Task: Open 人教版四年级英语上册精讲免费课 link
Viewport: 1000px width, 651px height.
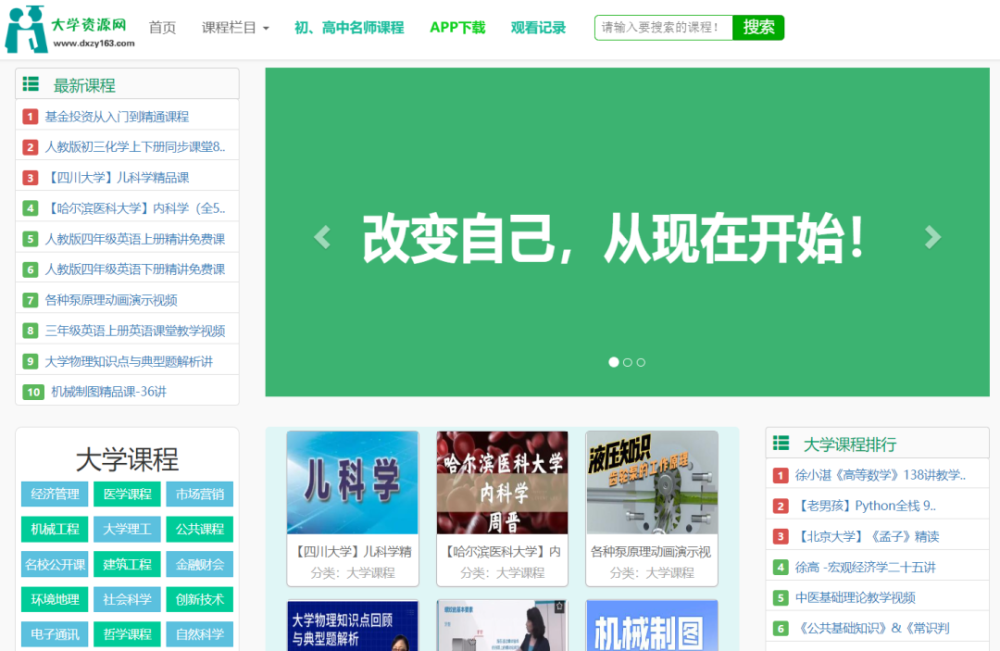Action: pyautogui.click(x=135, y=239)
